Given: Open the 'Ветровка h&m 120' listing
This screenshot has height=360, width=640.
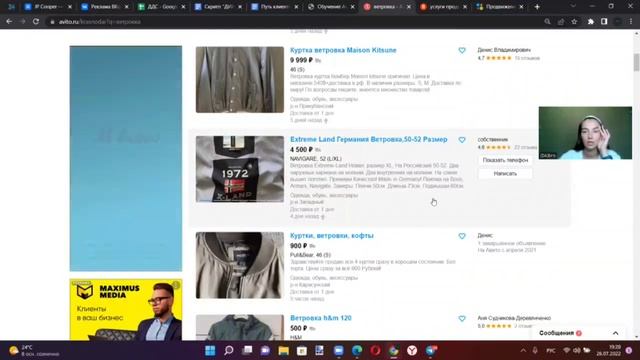Looking at the screenshot, I should pos(320,318).
